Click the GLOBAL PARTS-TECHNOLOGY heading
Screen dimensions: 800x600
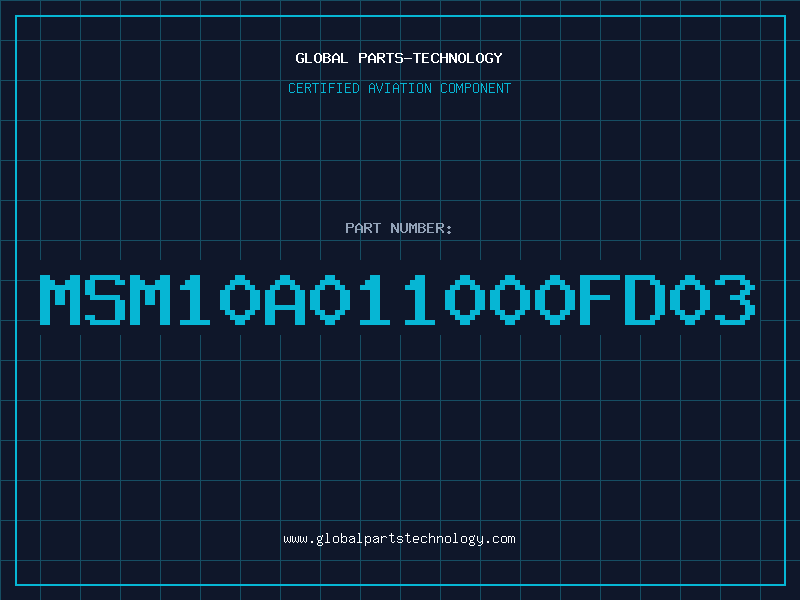pos(399,58)
